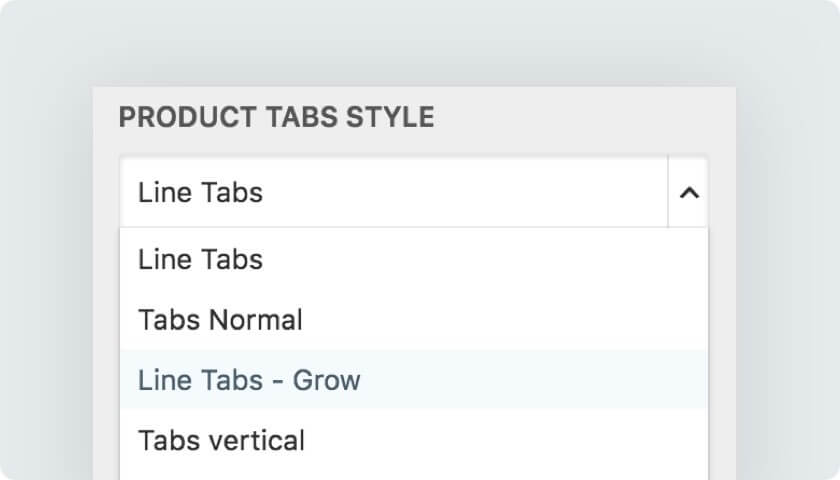The image size is (840, 480).
Task: Click the word vertical in the fourth option
Action: coord(257,441)
